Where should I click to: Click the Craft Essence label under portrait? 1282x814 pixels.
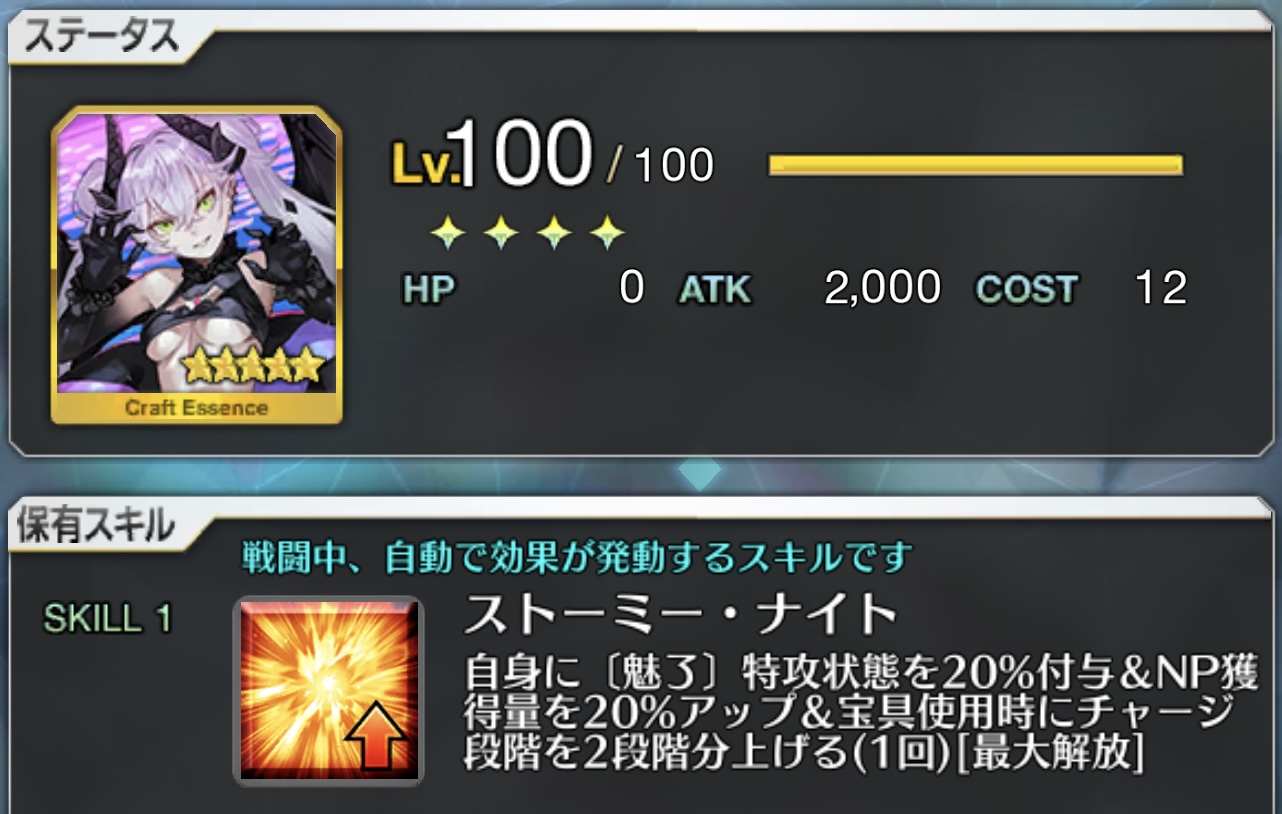tap(197, 408)
